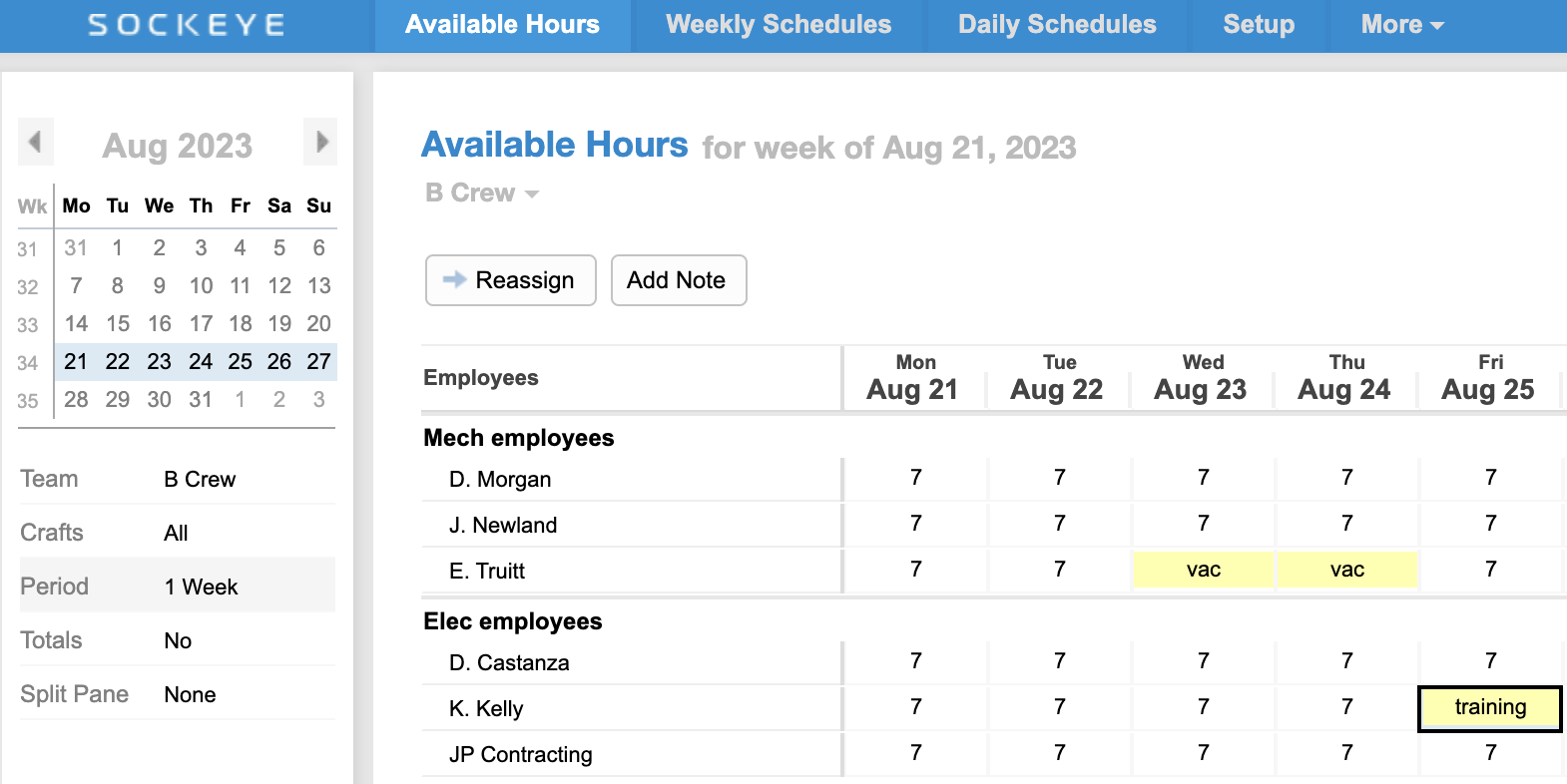Image resolution: width=1567 pixels, height=784 pixels.
Task: Expand the More dropdown chevron
Action: (x=1438, y=27)
